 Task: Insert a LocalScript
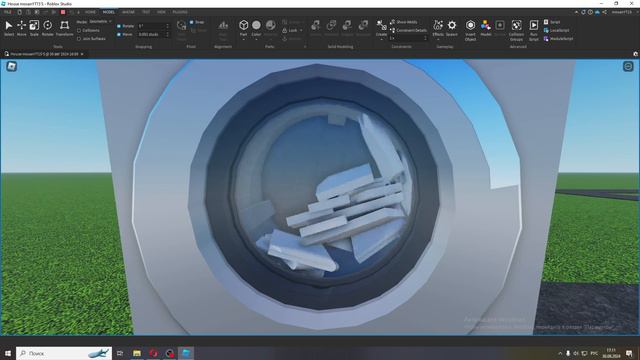point(556,30)
